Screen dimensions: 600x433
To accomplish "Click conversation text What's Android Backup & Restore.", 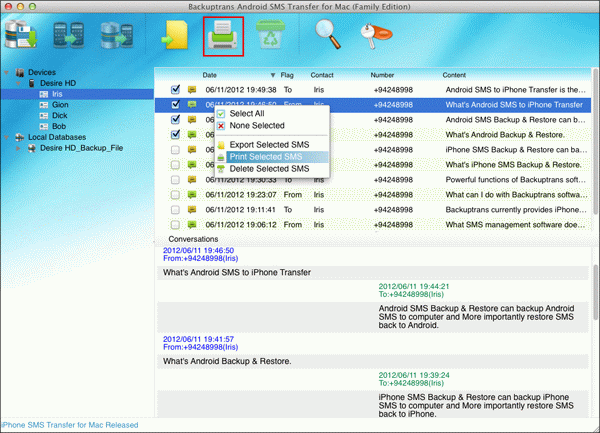I will coord(227,361).
